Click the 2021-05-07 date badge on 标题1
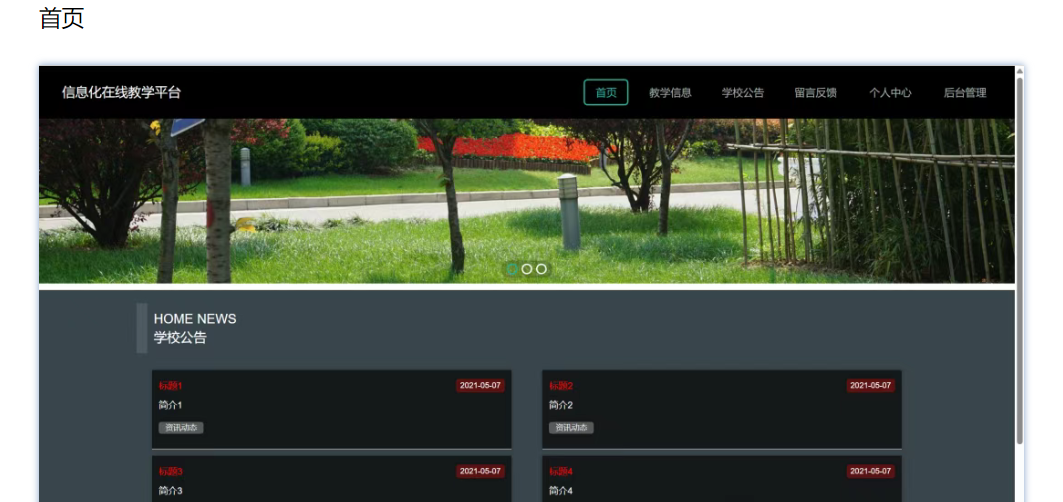This screenshot has width=1063, height=502. [x=480, y=386]
